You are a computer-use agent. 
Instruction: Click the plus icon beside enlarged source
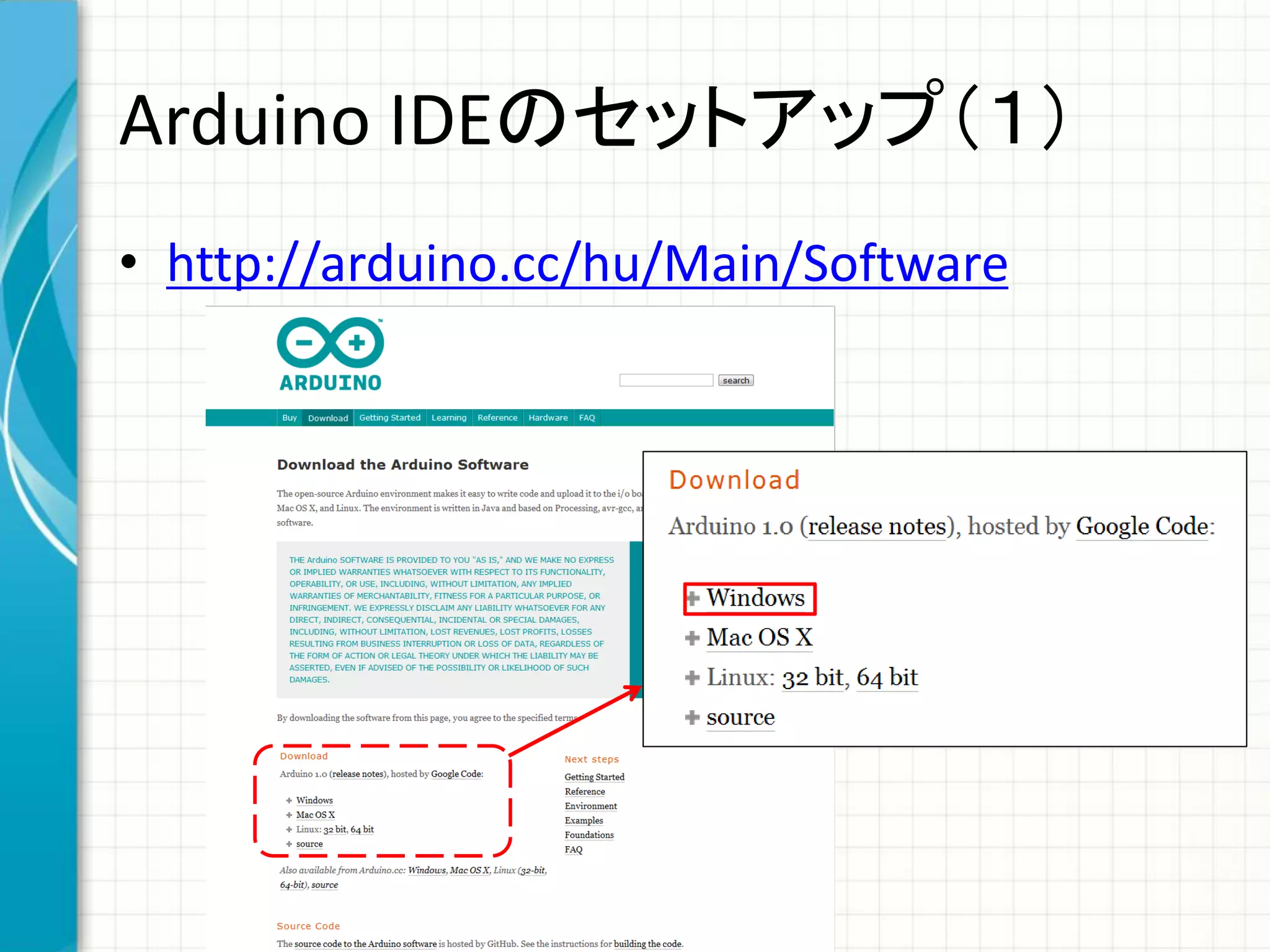click(693, 718)
